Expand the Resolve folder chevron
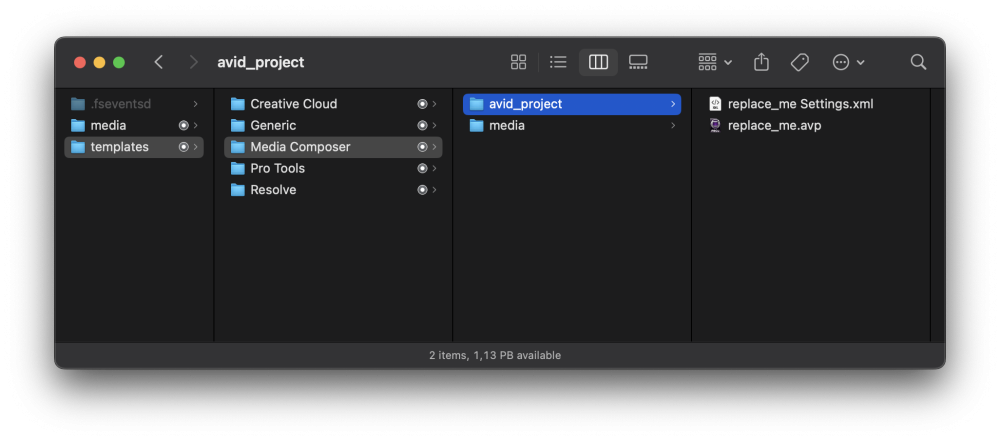 coord(435,190)
